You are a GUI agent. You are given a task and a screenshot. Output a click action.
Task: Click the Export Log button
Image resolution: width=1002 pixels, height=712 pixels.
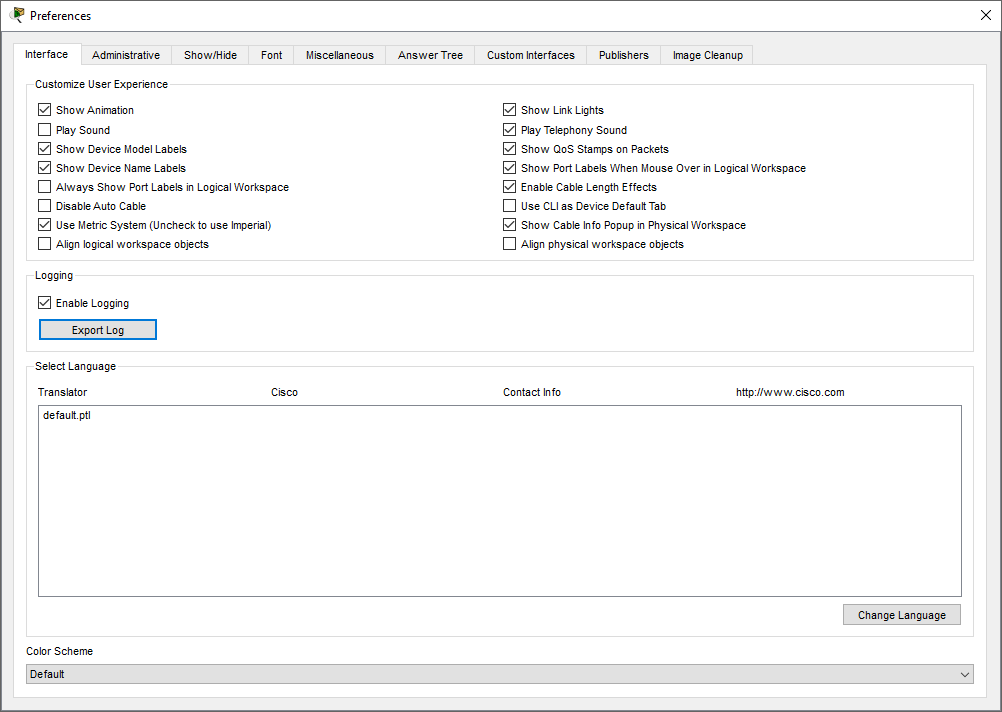[x=98, y=330]
